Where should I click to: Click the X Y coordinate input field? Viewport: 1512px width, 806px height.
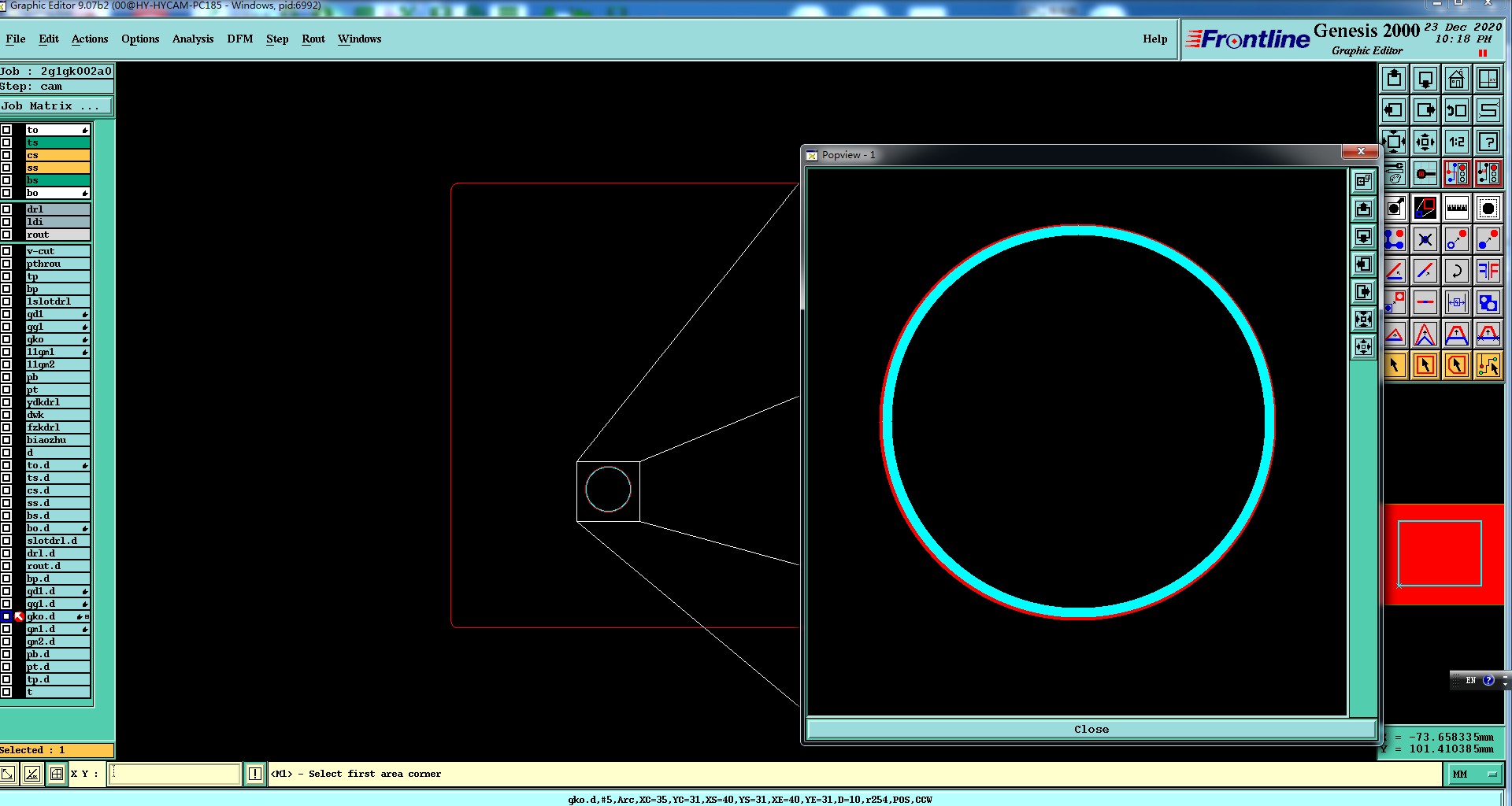[x=174, y=774]
